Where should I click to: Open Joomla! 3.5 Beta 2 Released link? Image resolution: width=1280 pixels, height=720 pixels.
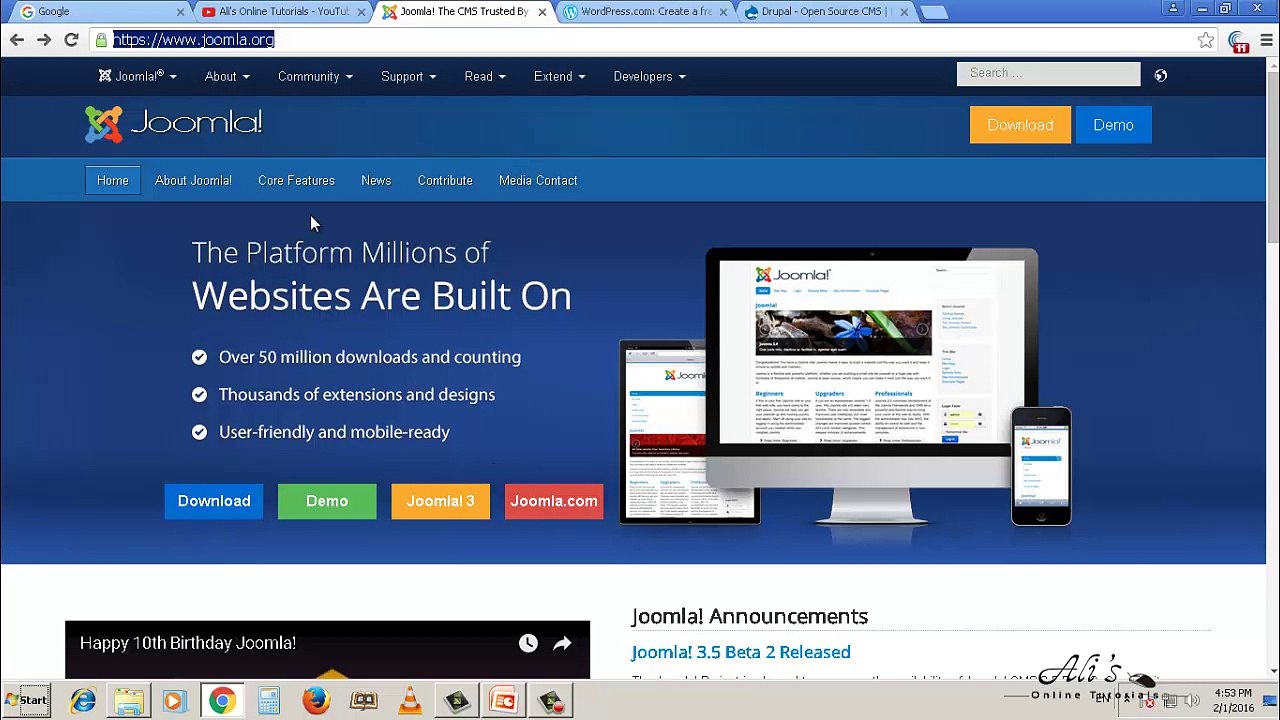[741, 652]
